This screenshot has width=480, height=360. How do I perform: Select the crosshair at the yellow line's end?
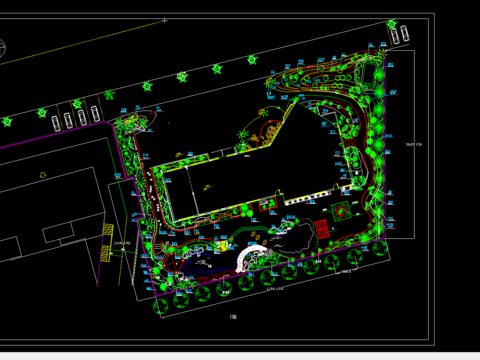(165, 21)
